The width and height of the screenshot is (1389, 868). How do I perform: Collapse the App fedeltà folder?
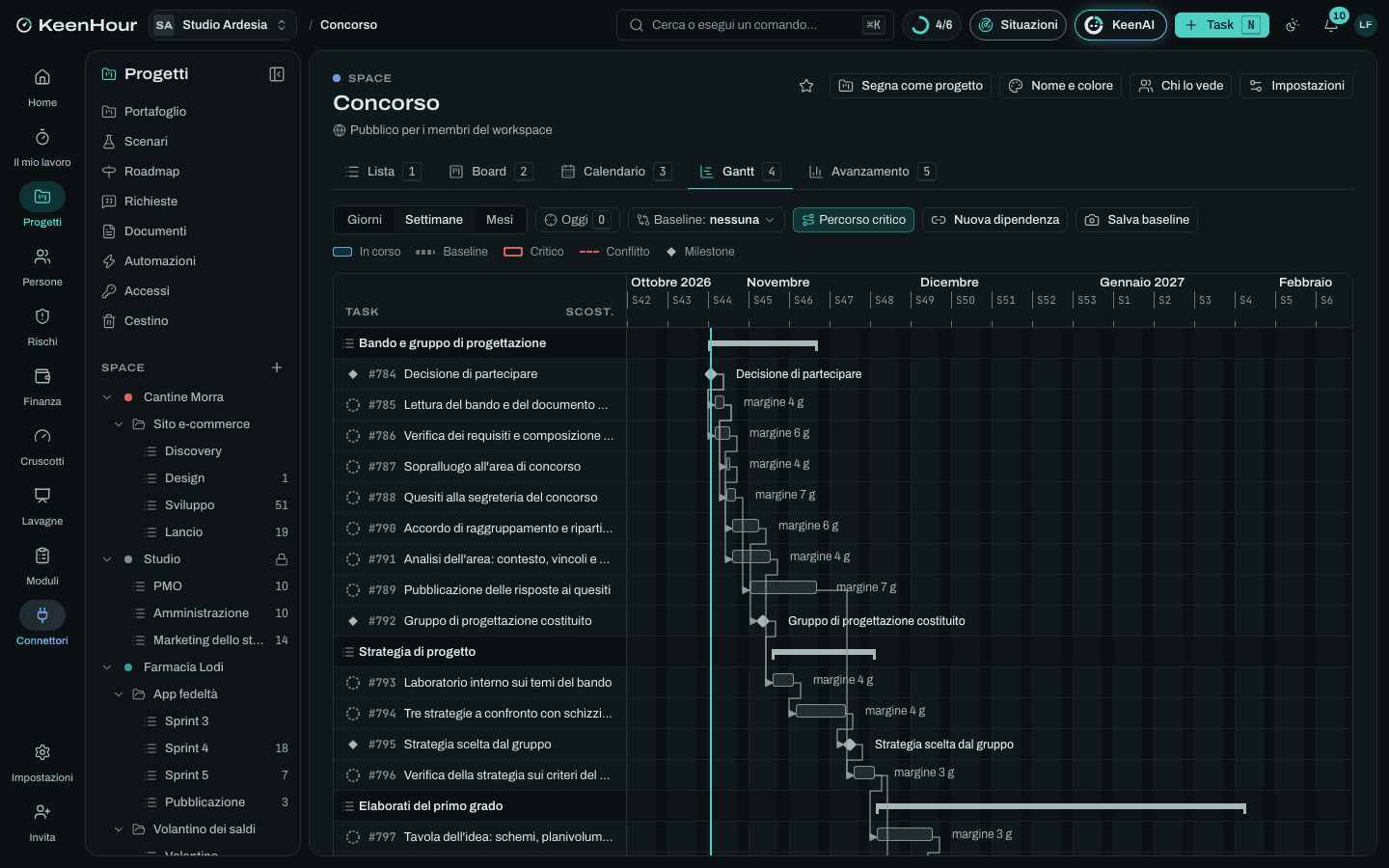pos(119,694)
